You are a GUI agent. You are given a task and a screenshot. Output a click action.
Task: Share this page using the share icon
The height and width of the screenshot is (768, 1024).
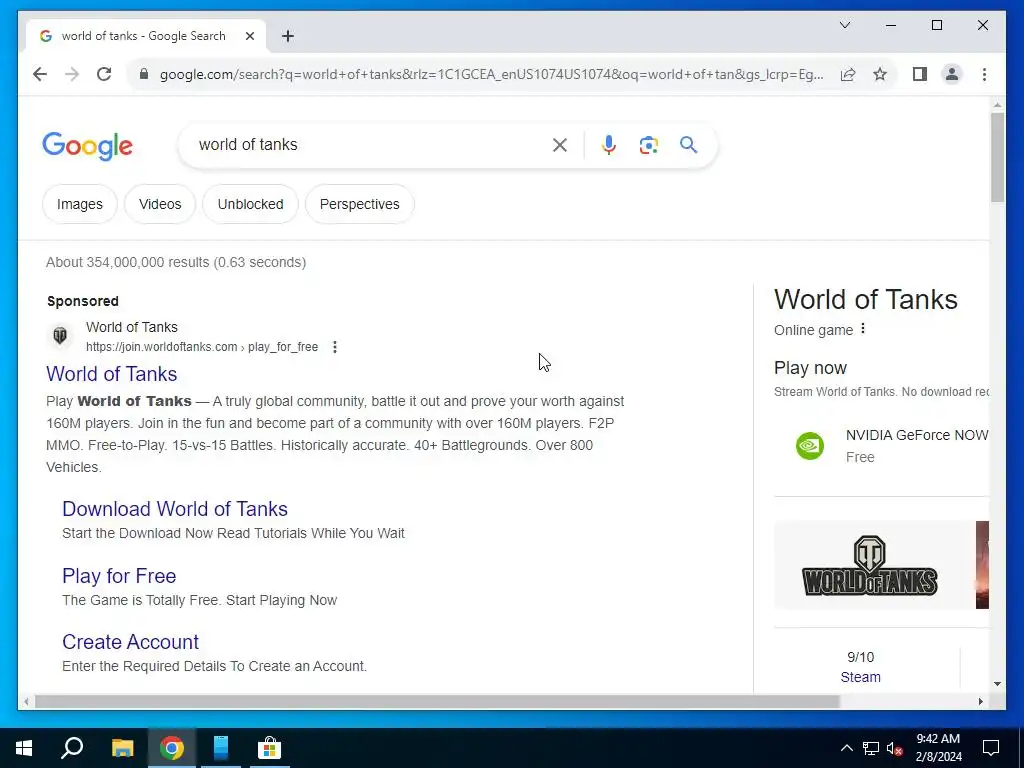click(x=848, y=74)
